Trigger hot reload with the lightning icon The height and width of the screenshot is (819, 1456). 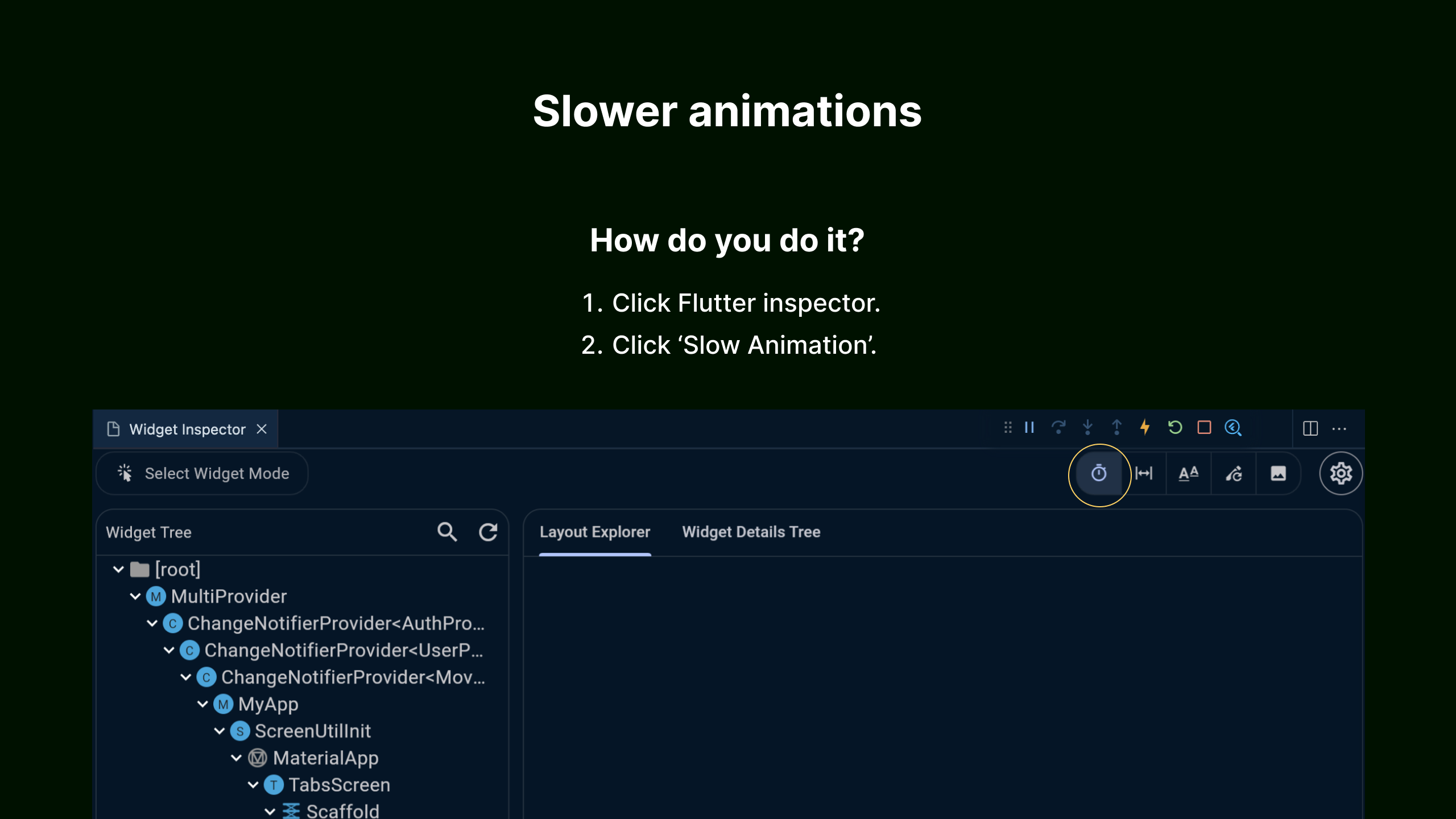click(x=1145, y=428)
